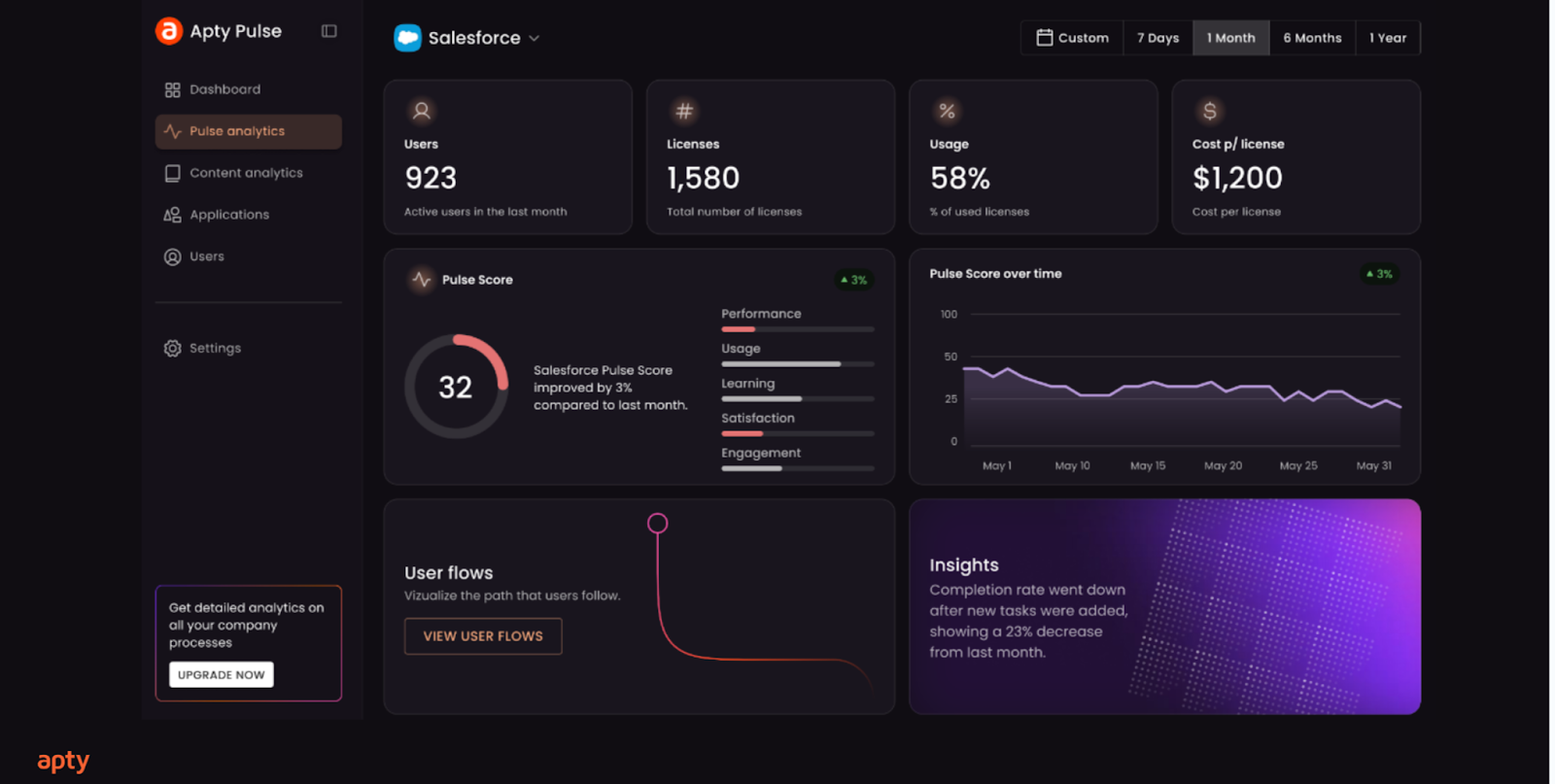Click the 'Completion rate went down' insight text
This screenshot has height=784, width=1555.
point(1028,621)
